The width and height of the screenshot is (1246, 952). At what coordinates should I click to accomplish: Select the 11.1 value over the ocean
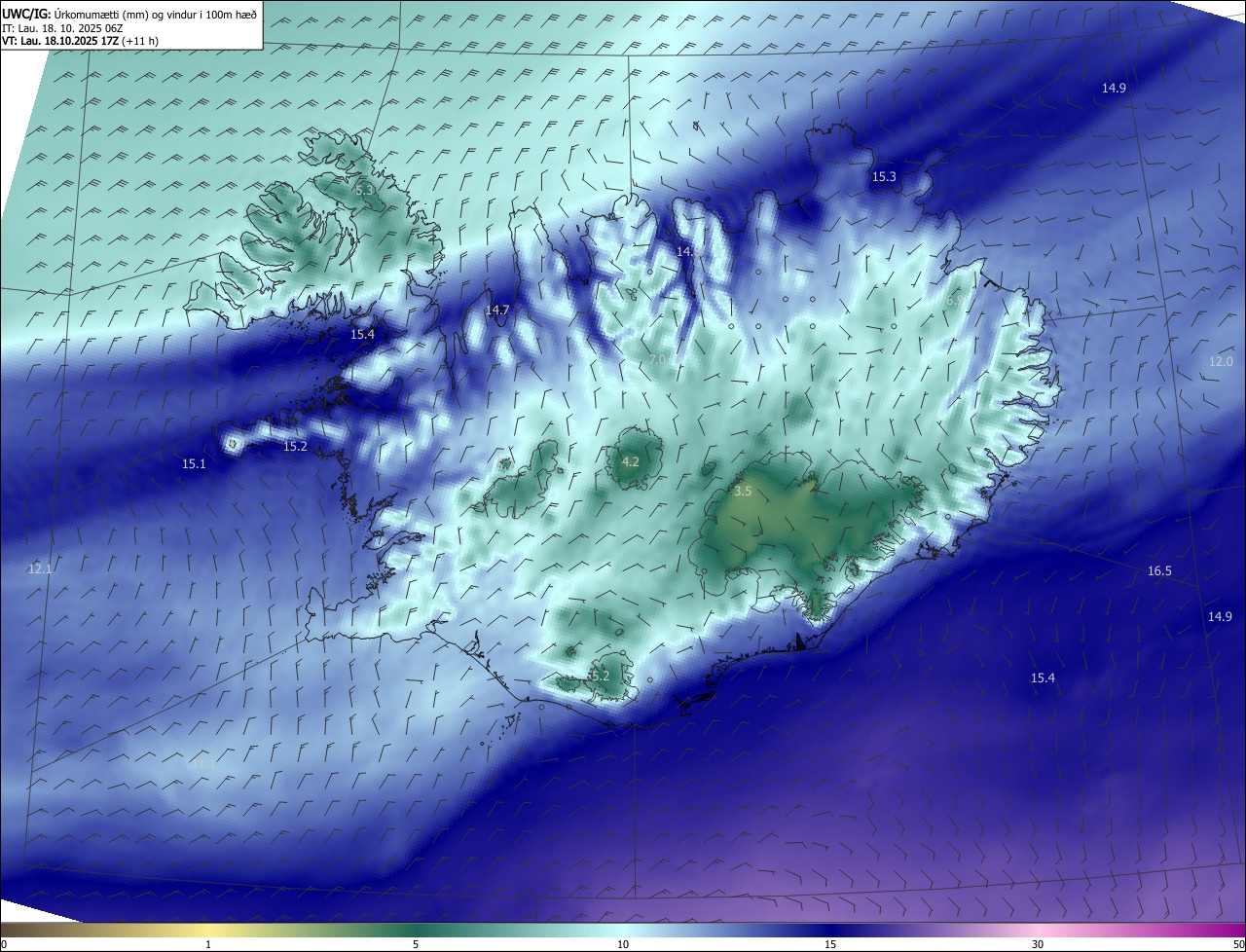pyautogui.click(x=202, y=765)
